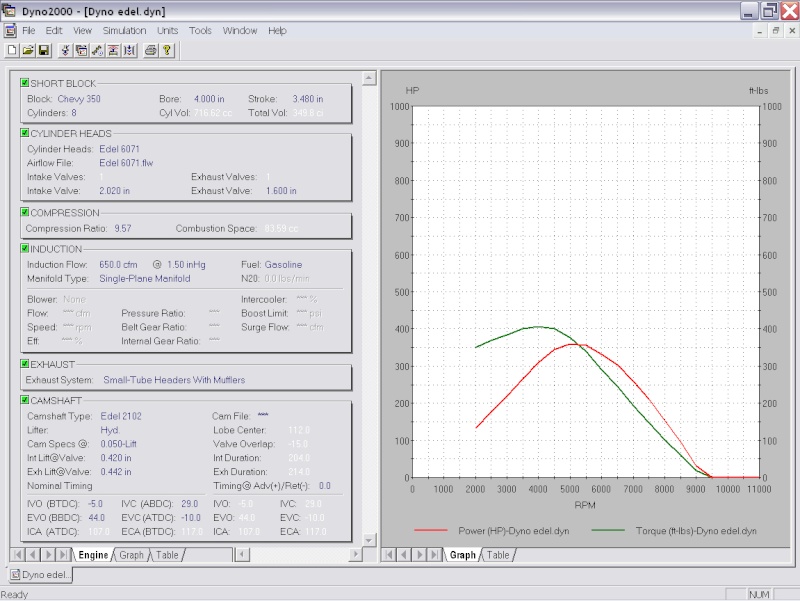This screenshot has height=601, width=800.
Task: Open the Tools menu
Action: 200,31
